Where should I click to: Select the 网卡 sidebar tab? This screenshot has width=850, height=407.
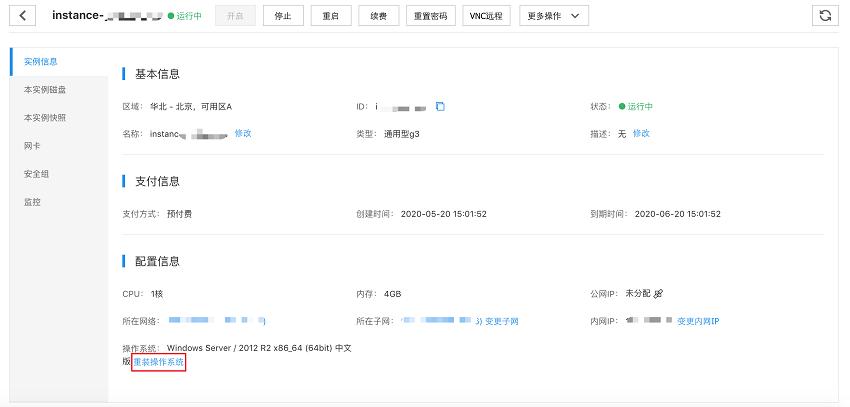coord(32,146)
